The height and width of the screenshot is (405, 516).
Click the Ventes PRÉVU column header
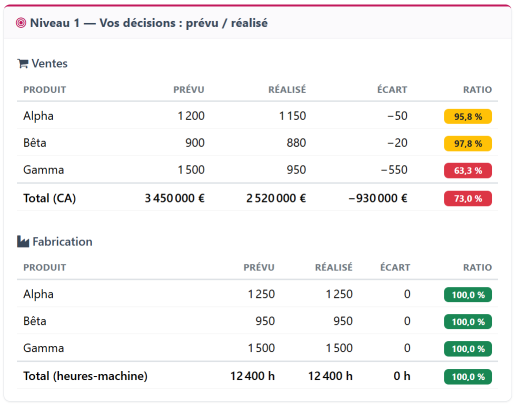[x=189, y=89]
